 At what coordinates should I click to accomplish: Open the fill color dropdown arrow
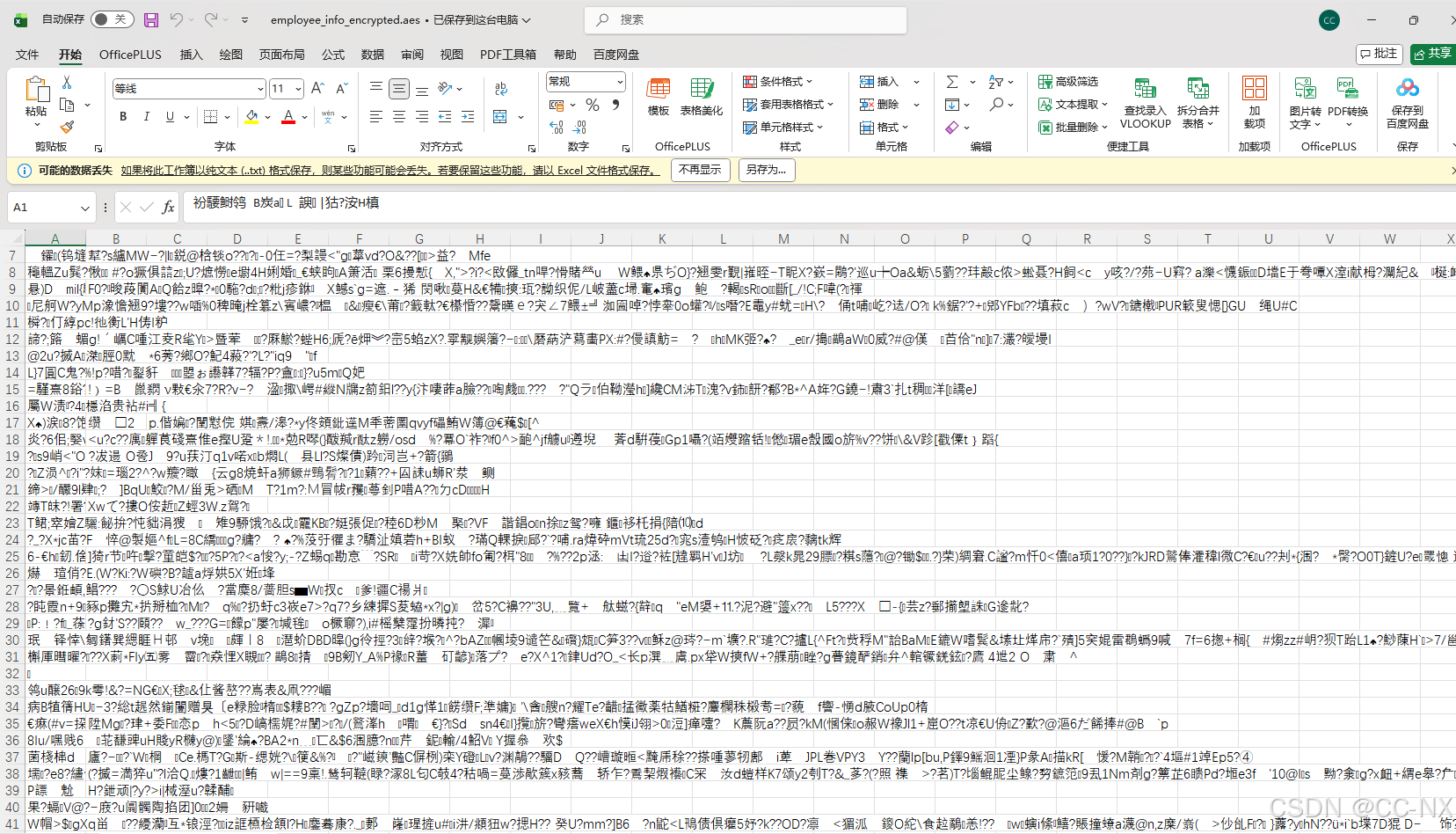point(267,117)
